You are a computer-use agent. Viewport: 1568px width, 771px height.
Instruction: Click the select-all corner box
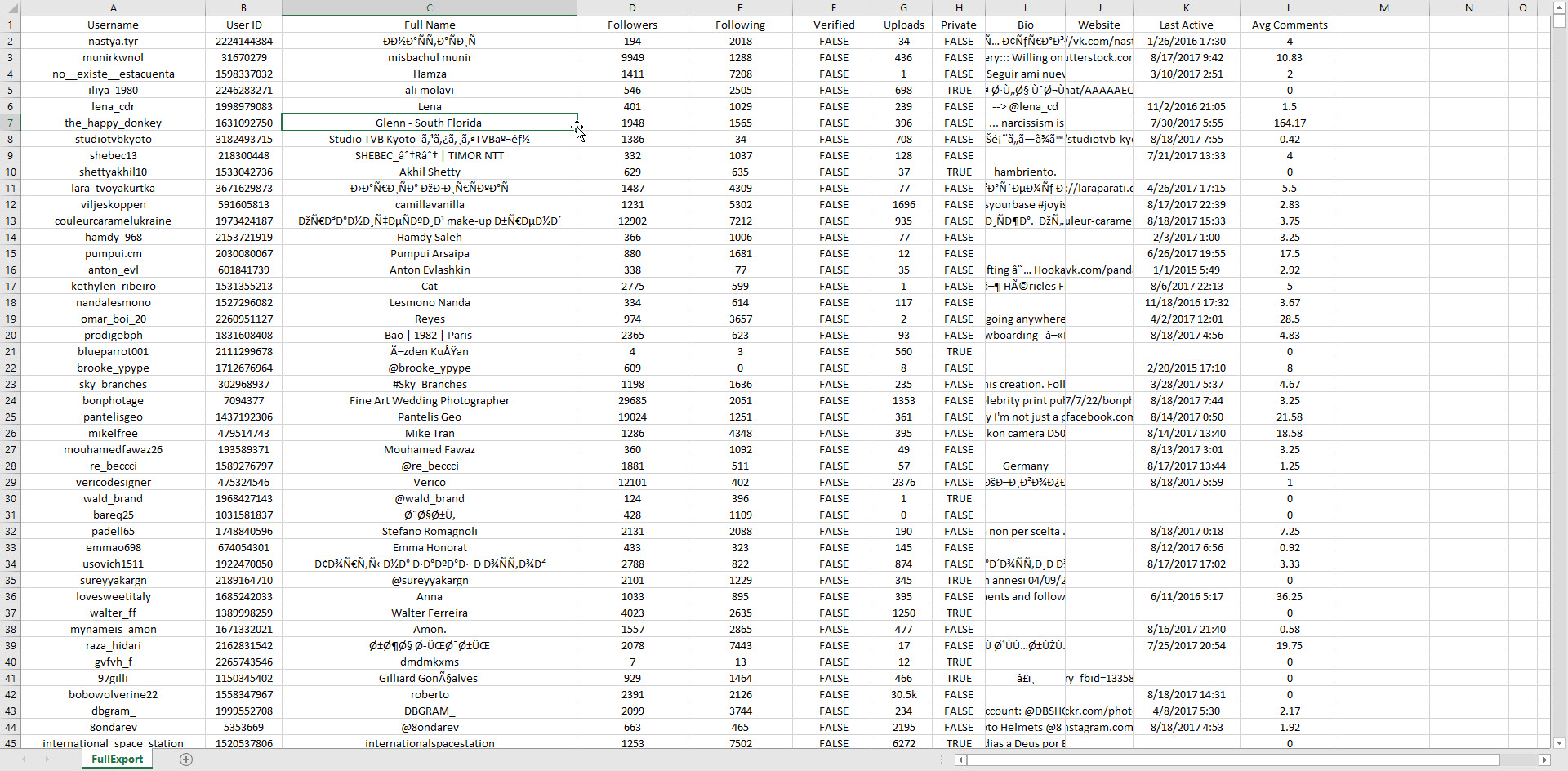10,7
